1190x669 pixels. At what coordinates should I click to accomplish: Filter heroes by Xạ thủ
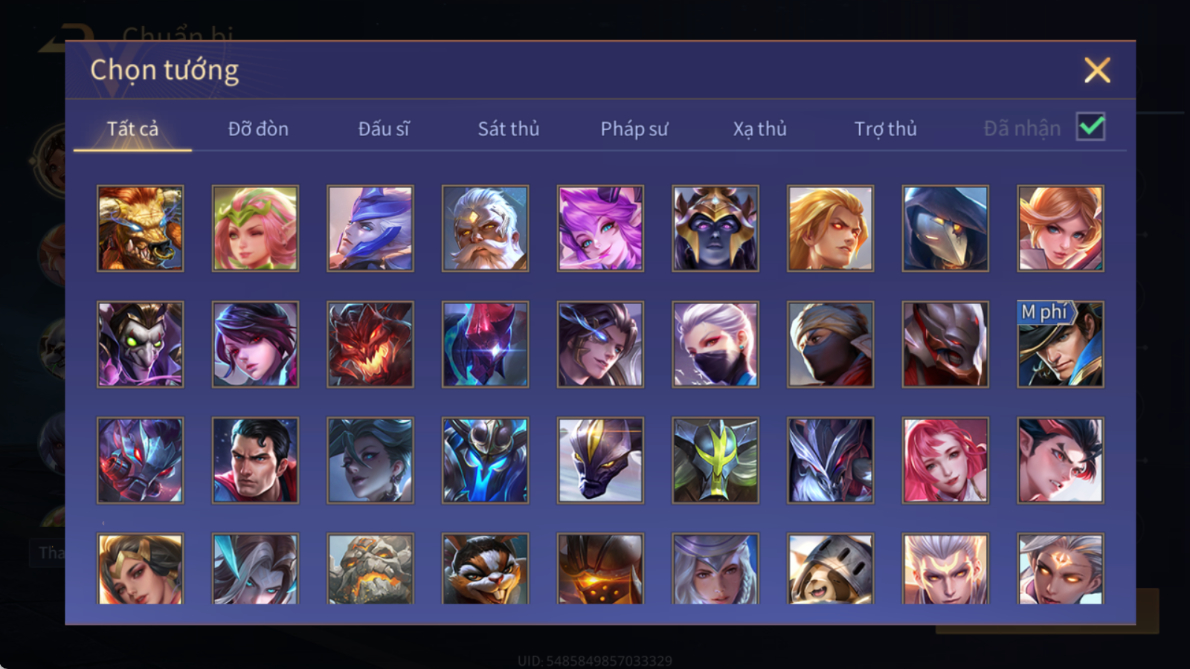pyautogui.click(x=760, y=129)
